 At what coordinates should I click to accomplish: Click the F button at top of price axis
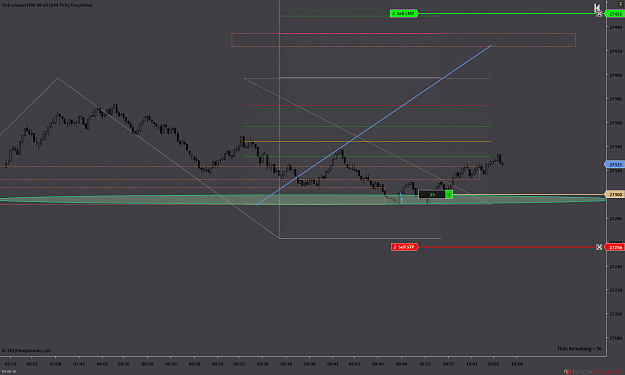tap(620, 4)
